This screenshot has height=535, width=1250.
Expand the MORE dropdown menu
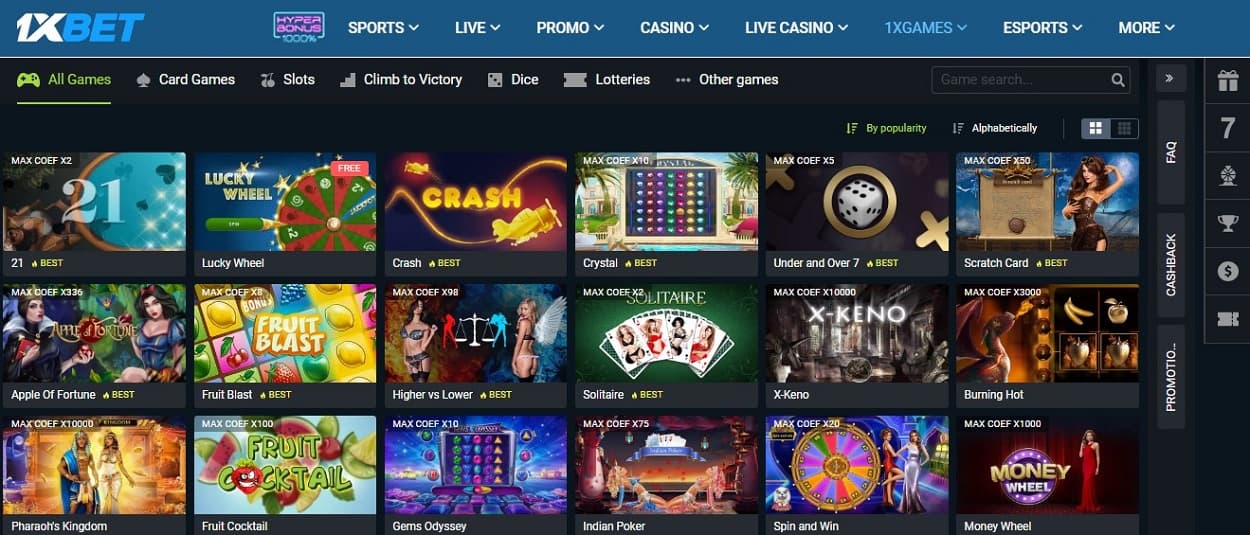(1146, 28)
